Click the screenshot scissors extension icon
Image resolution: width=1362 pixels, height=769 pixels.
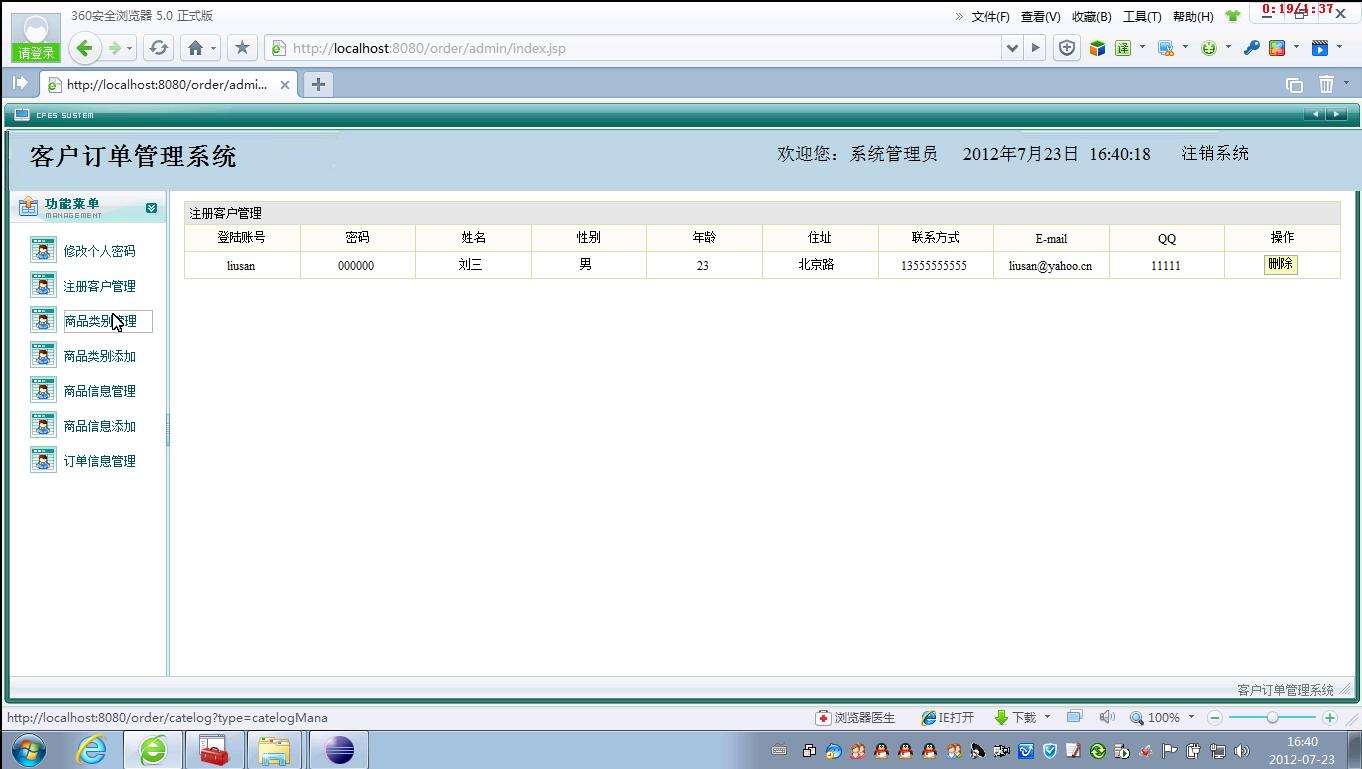(1166, 48)
